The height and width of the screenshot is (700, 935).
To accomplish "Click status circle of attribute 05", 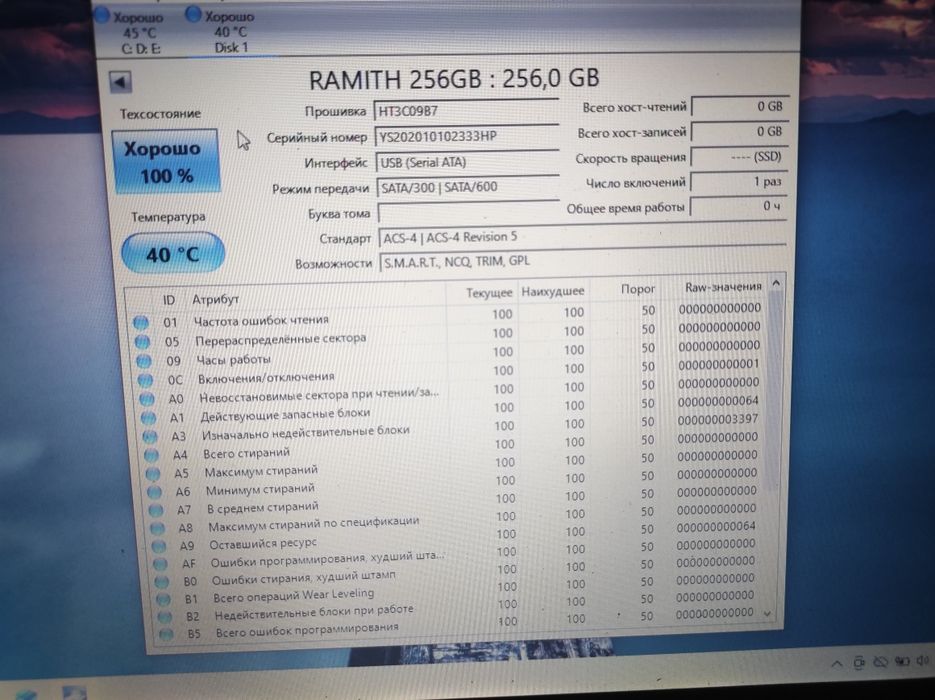I will tap(142, 342).
